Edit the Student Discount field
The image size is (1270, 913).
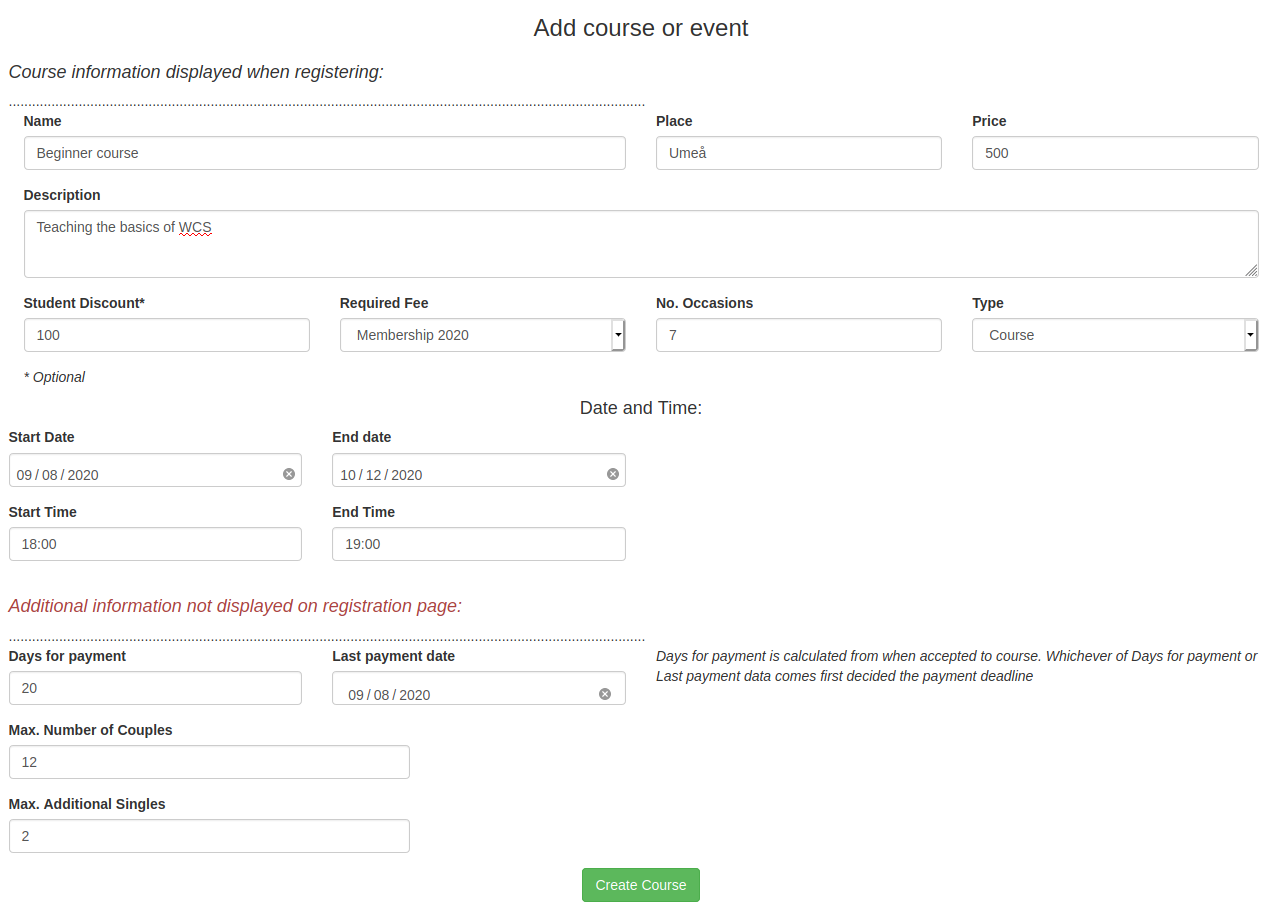click(166, 335)
